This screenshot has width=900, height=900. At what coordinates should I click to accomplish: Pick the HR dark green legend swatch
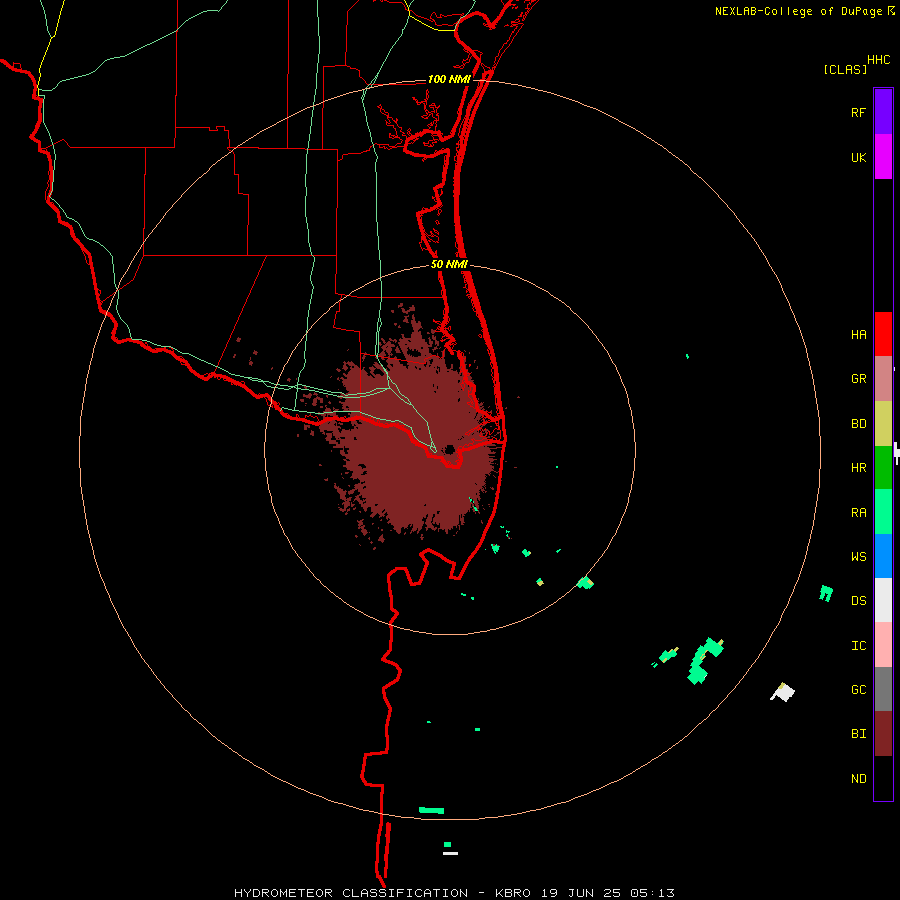tap(883, 468)
